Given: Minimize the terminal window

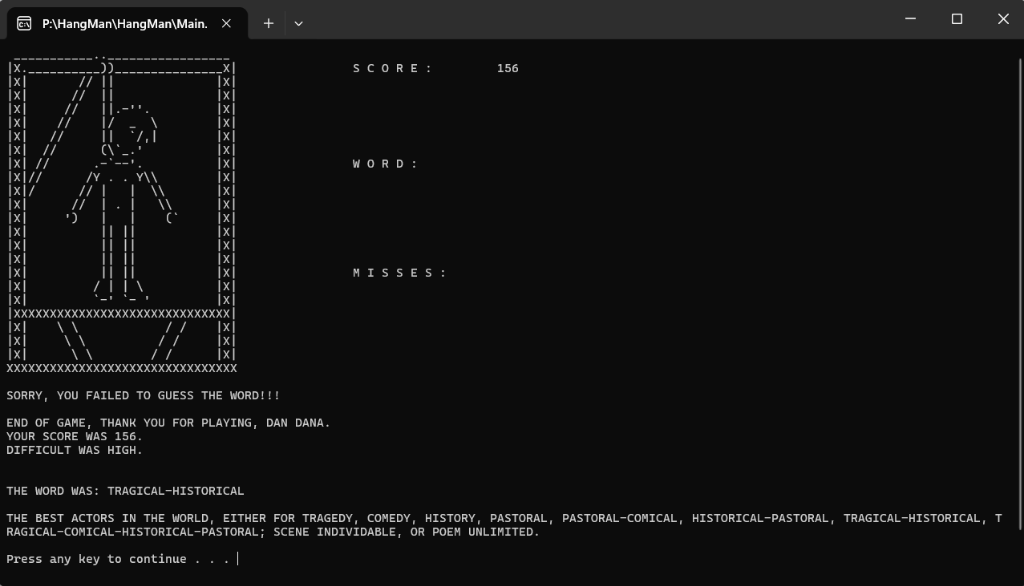Looking at the screenshot, I should [x=910, y=19].
